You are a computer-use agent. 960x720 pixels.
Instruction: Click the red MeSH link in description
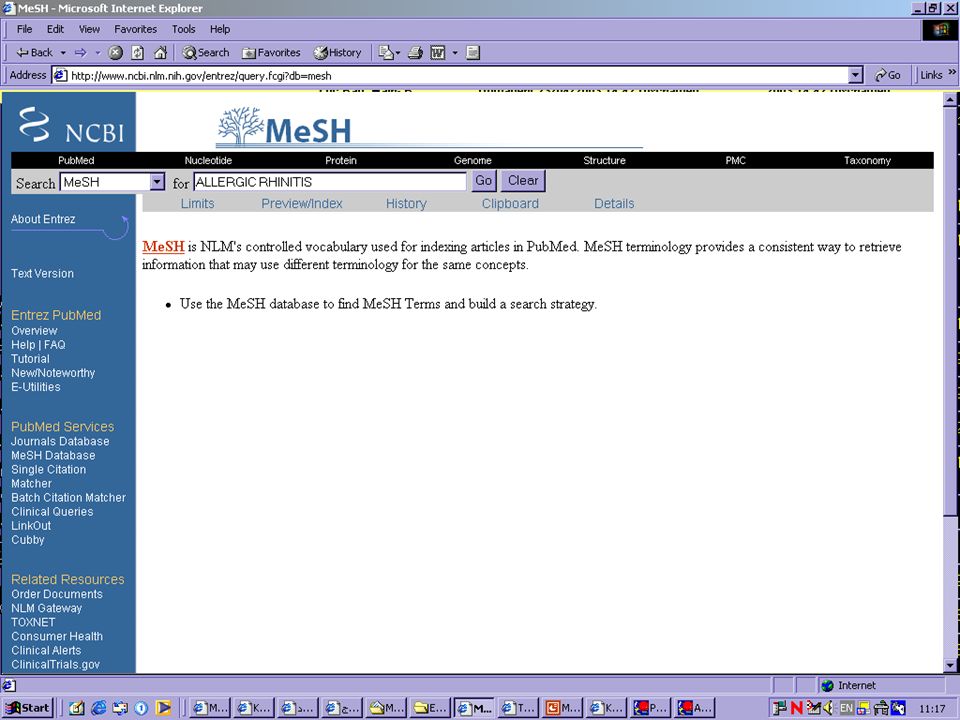(163, 247)
